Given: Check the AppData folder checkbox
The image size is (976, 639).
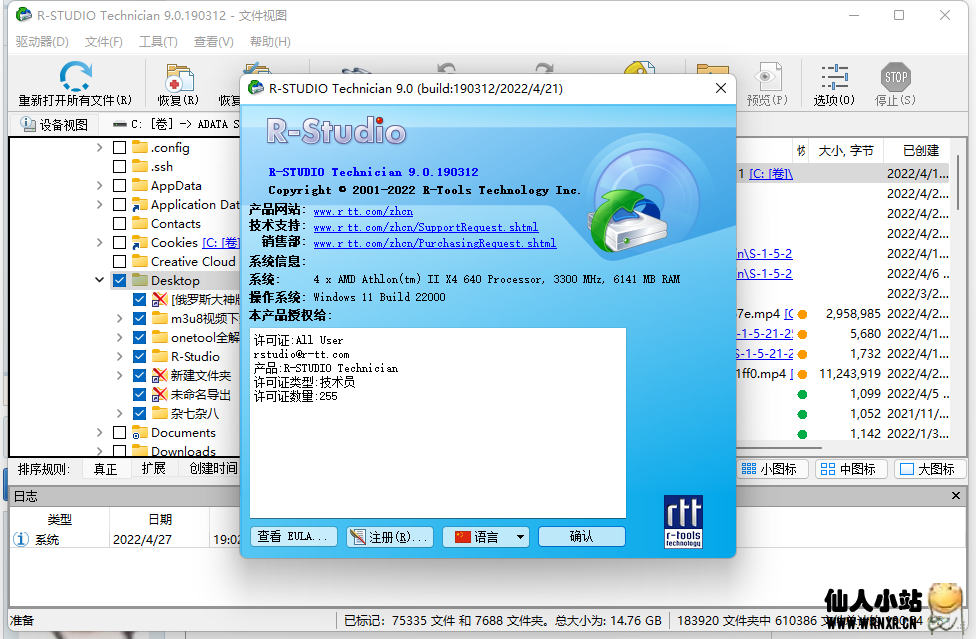Looking at the screenshot, I should pos(120,185).
